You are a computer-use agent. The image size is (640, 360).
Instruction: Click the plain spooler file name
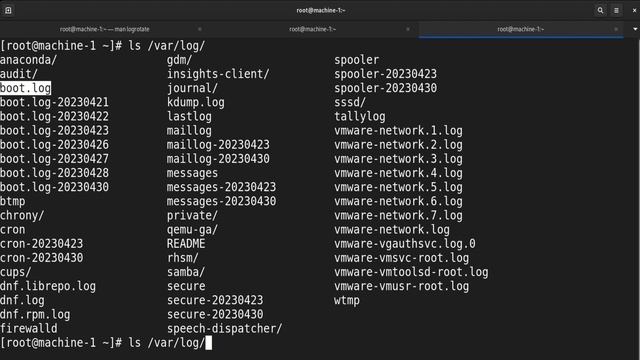tap(356, 60)
